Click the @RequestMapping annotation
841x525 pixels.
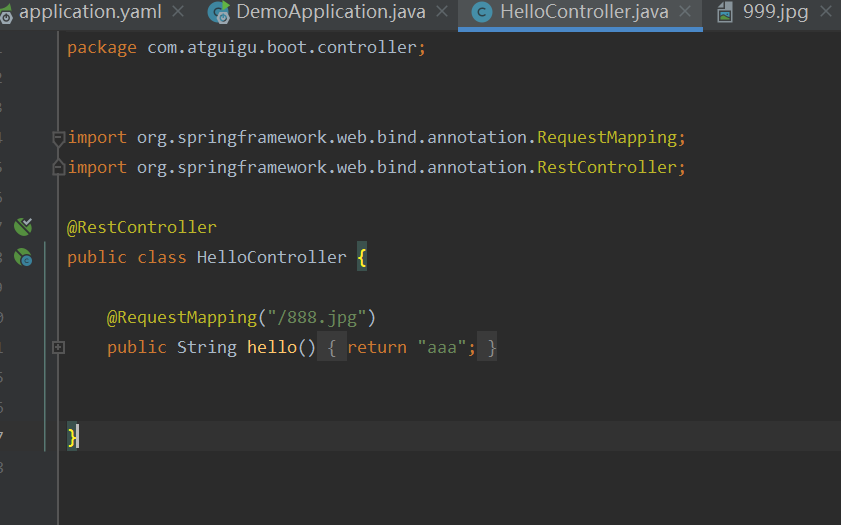click(x=182, y=317)
